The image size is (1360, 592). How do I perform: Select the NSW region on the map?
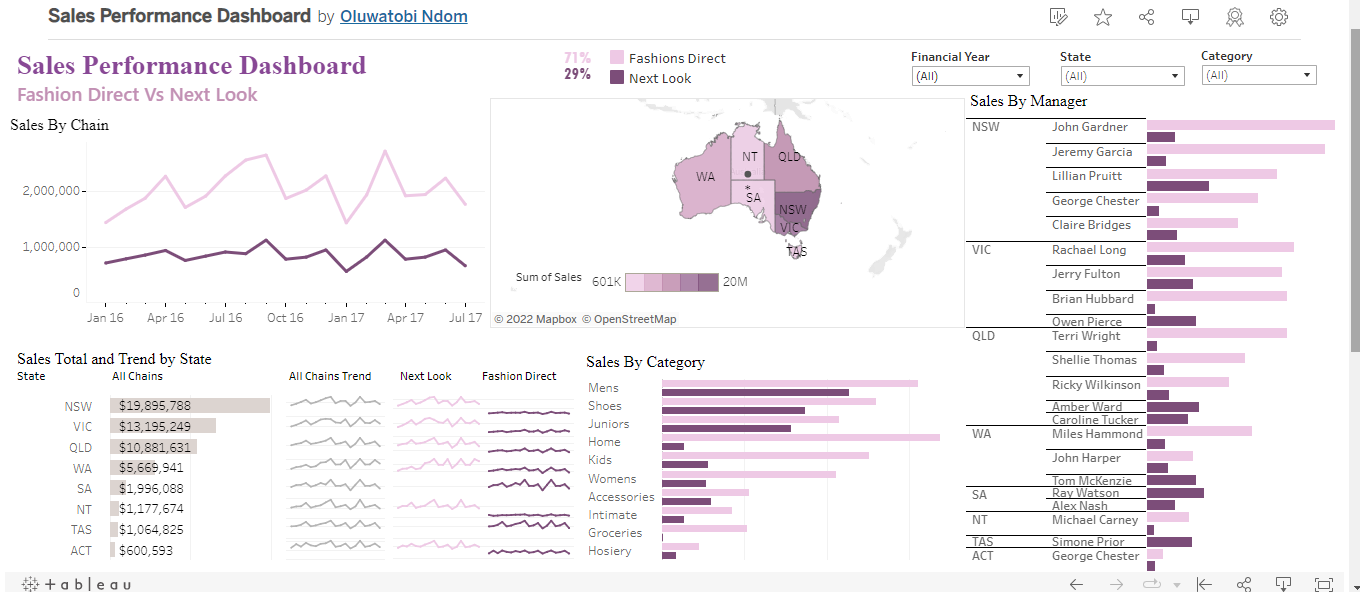[791, 211]
